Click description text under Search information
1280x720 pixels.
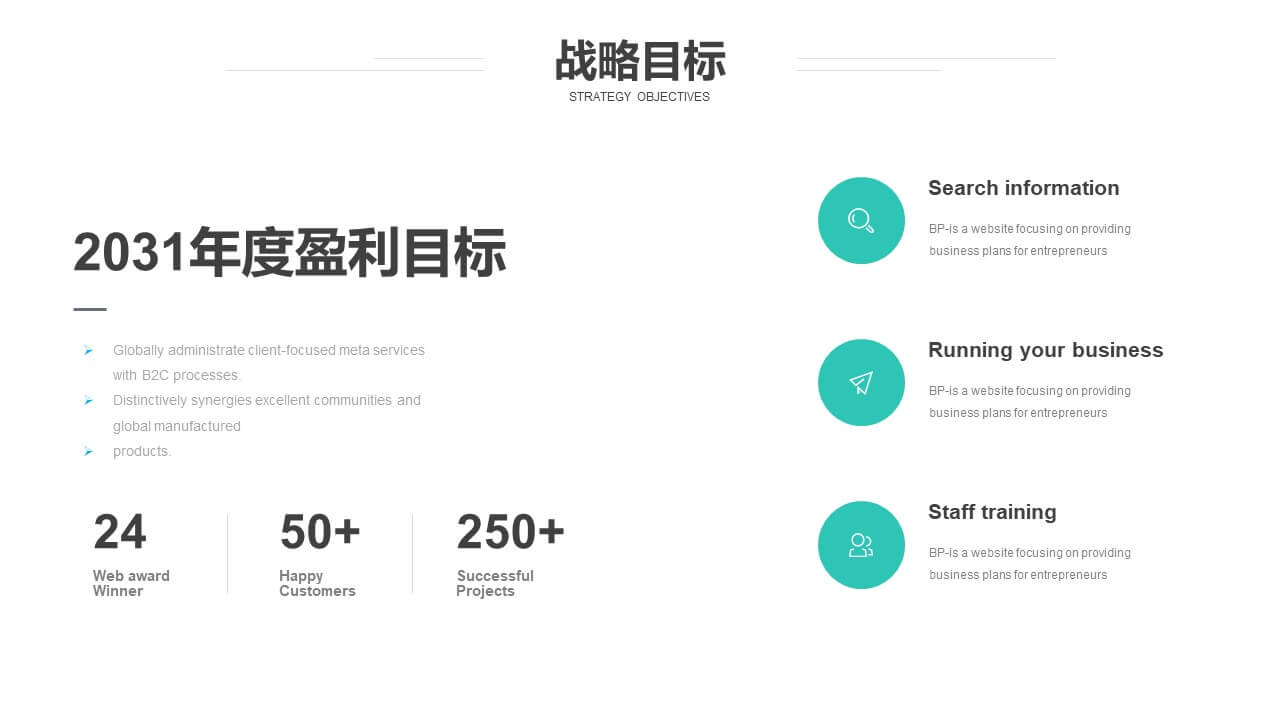(x=1029, y=240)
